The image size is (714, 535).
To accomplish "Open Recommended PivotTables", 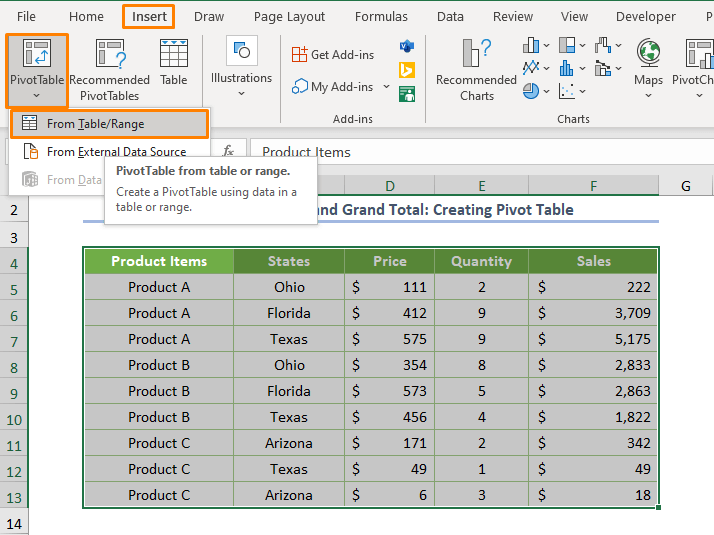I will tap(110, 70).
